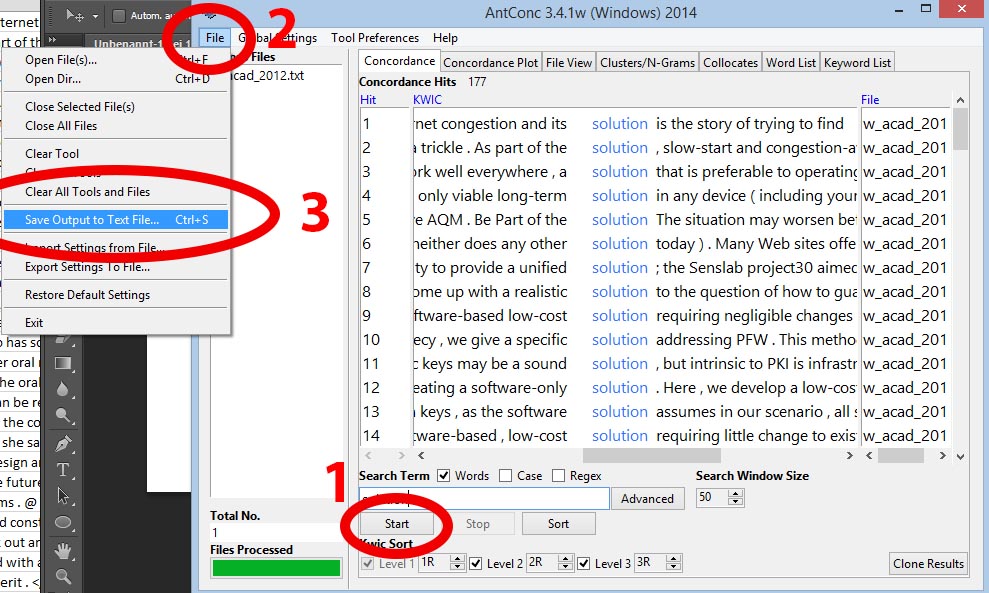989x593 pixels.
Task: Increase the Search Window Size value
Action: click(x=735, y=493)
